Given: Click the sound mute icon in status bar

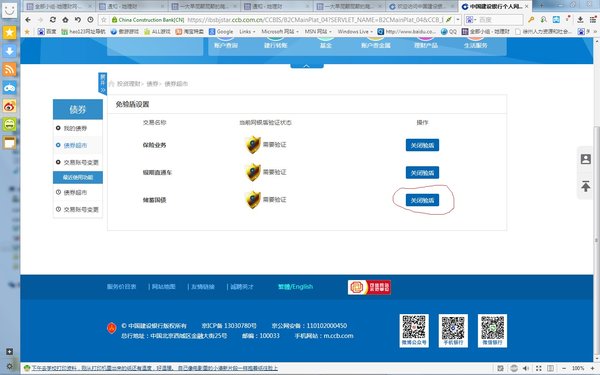Looking at the screenshot, I should (526, 368).
